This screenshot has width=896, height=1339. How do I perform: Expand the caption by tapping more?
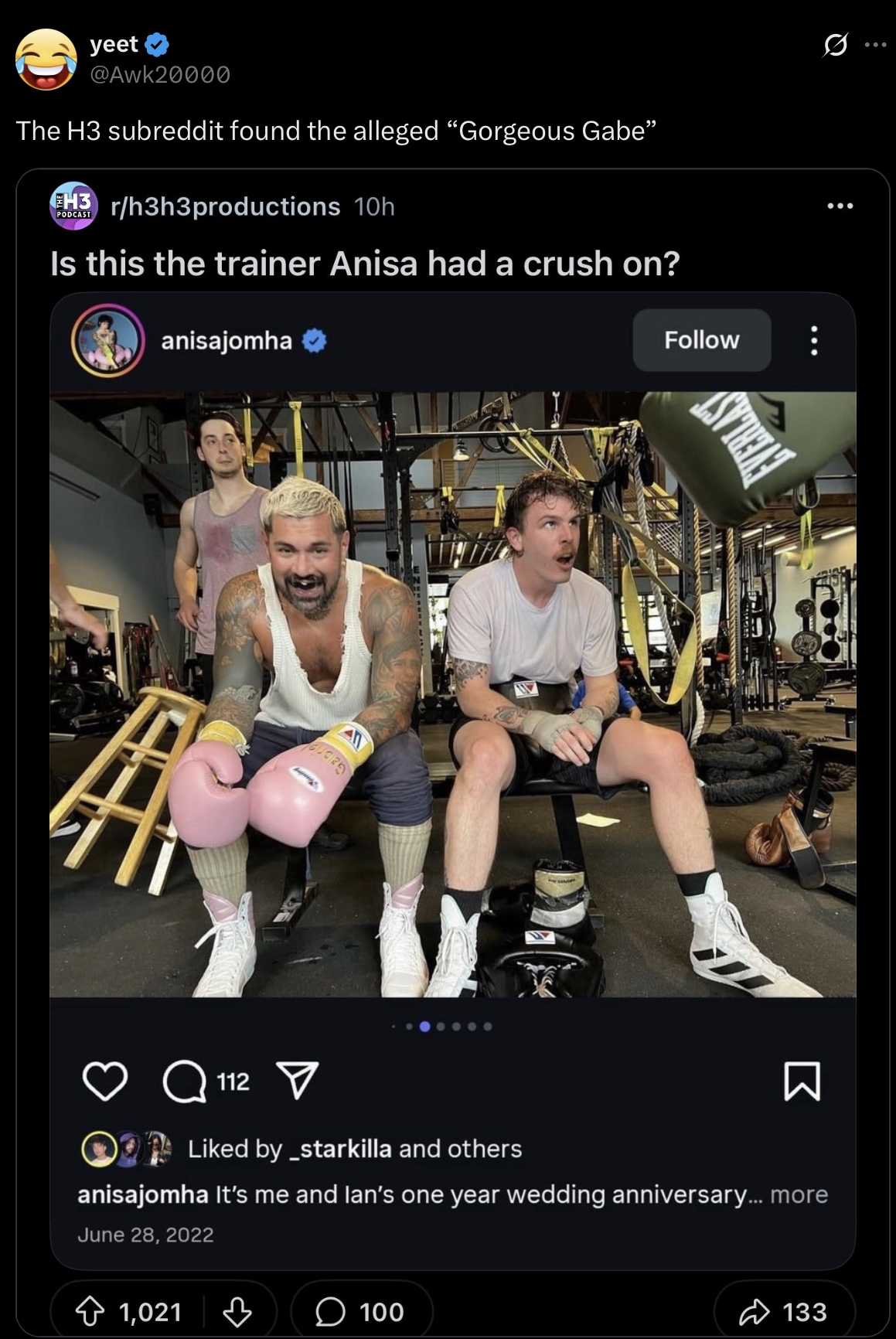[x=799, y=1194]
